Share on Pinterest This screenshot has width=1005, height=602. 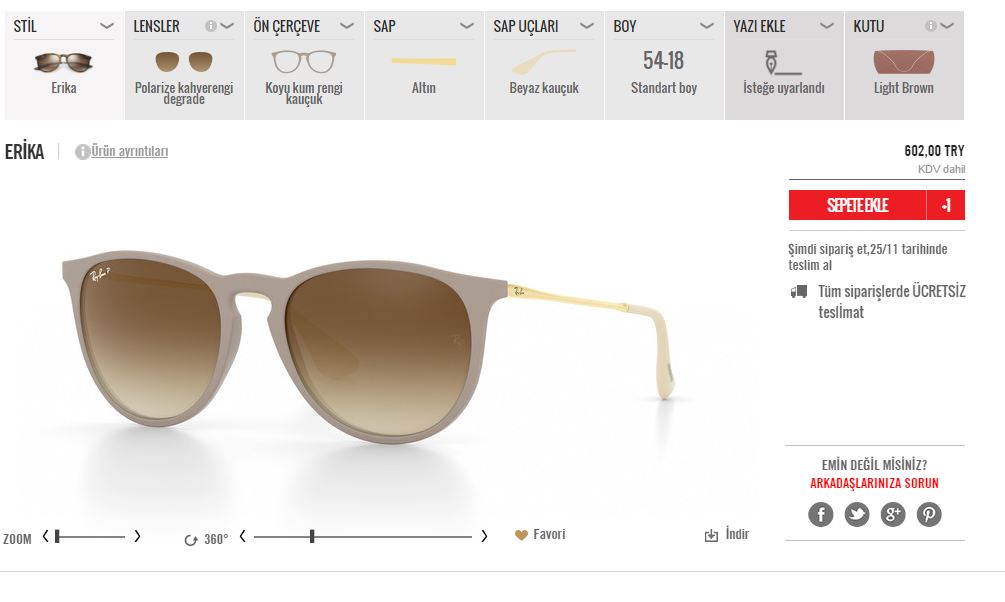point(929,514)
